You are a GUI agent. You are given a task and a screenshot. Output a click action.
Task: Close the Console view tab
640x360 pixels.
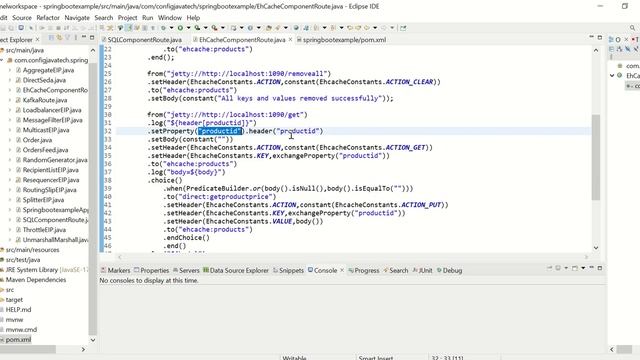pyautogui.click(x=342, y=270)
